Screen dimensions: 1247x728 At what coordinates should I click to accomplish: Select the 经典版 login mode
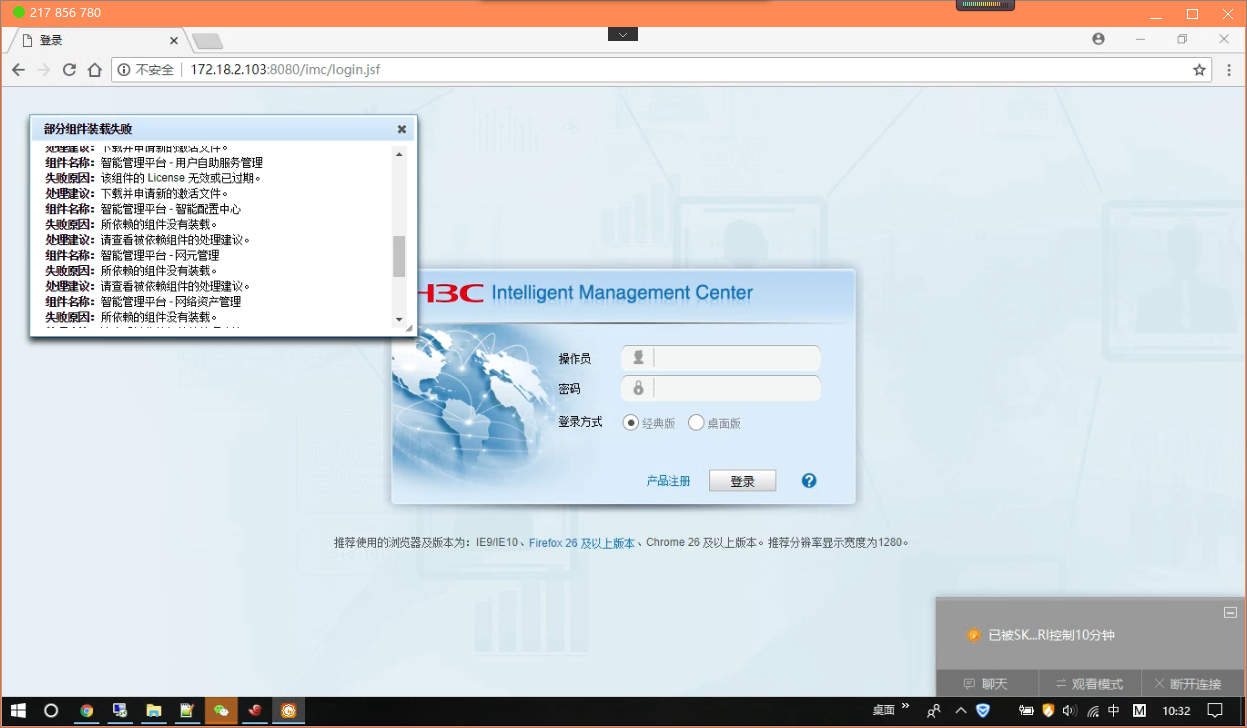631,423
